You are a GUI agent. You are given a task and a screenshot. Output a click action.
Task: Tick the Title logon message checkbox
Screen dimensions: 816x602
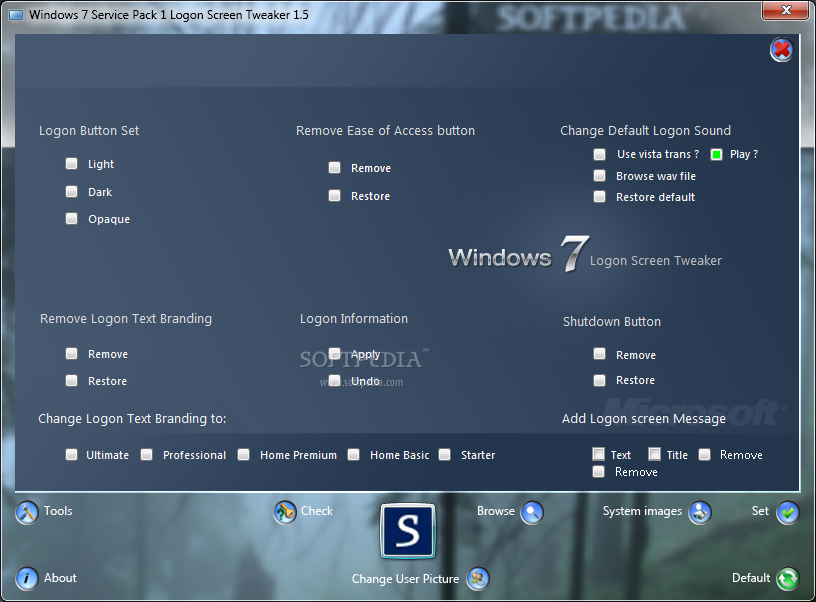click(x=654, y=454)
